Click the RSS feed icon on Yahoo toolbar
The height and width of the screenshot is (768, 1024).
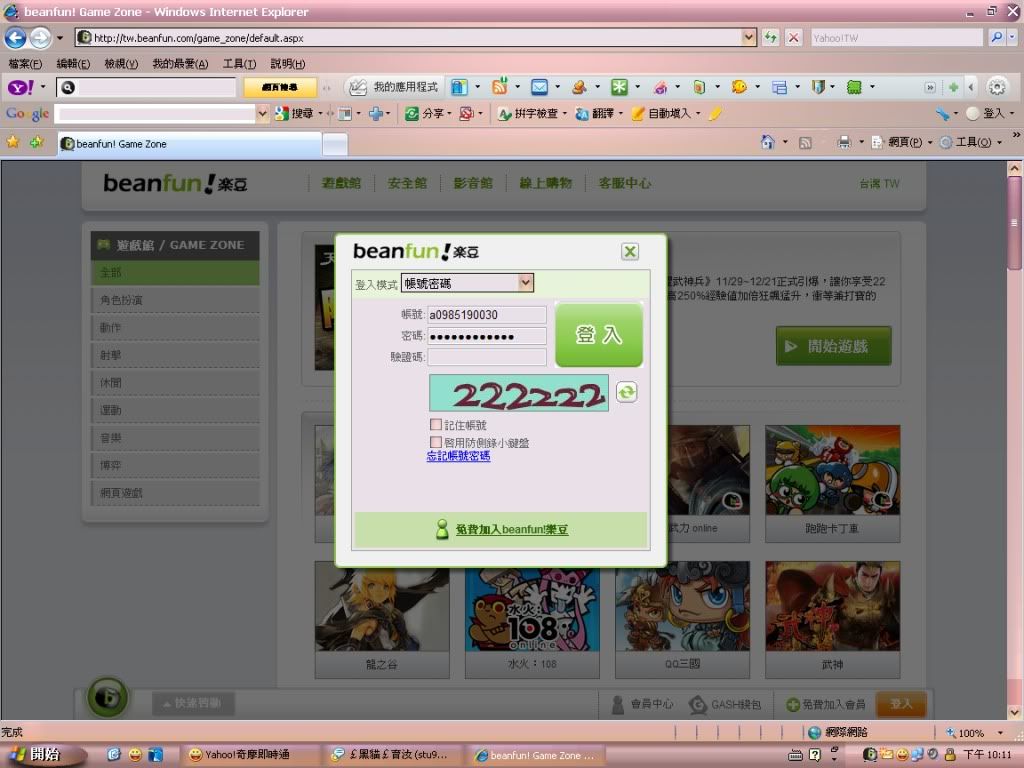point(500,86)
